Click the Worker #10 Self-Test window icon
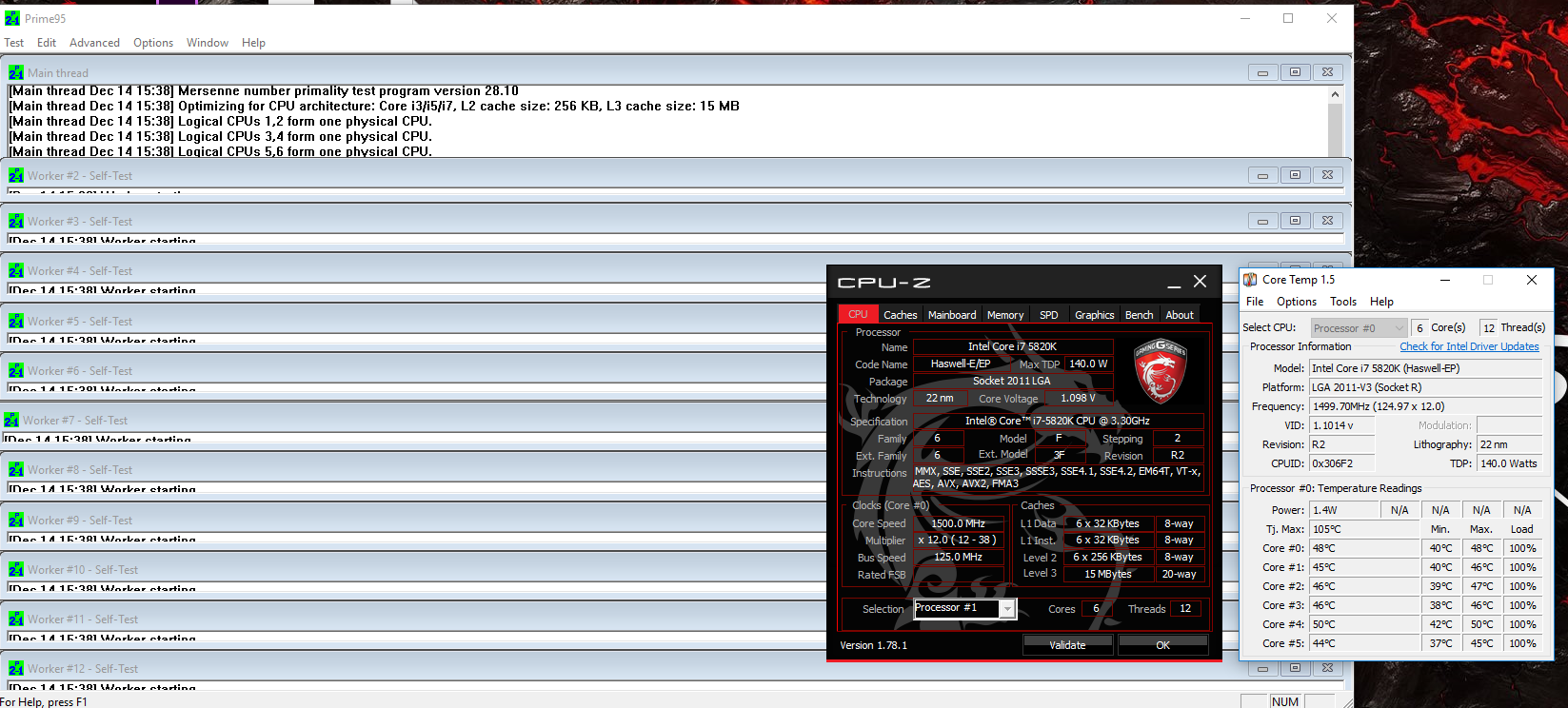1568x708 pixels. click(x=16, y=569)
